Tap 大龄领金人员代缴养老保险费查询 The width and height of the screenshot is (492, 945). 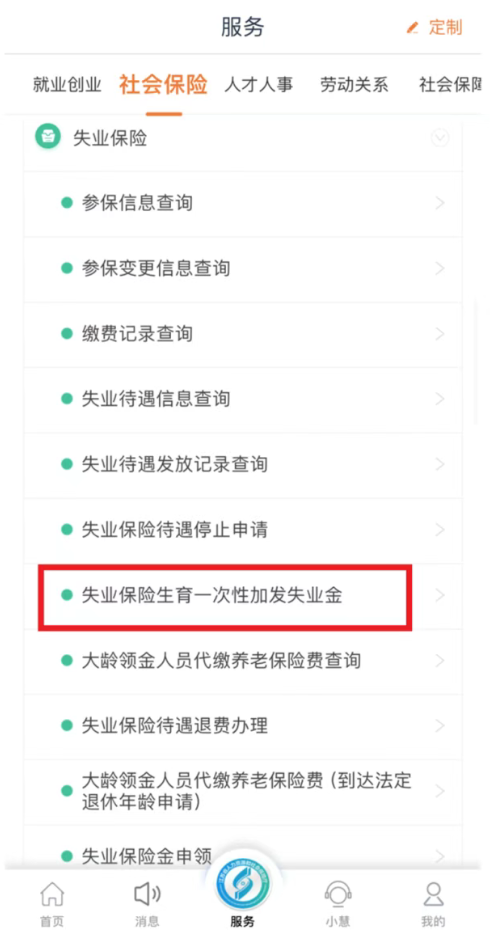pyautogui.click(x=243, y=661)
